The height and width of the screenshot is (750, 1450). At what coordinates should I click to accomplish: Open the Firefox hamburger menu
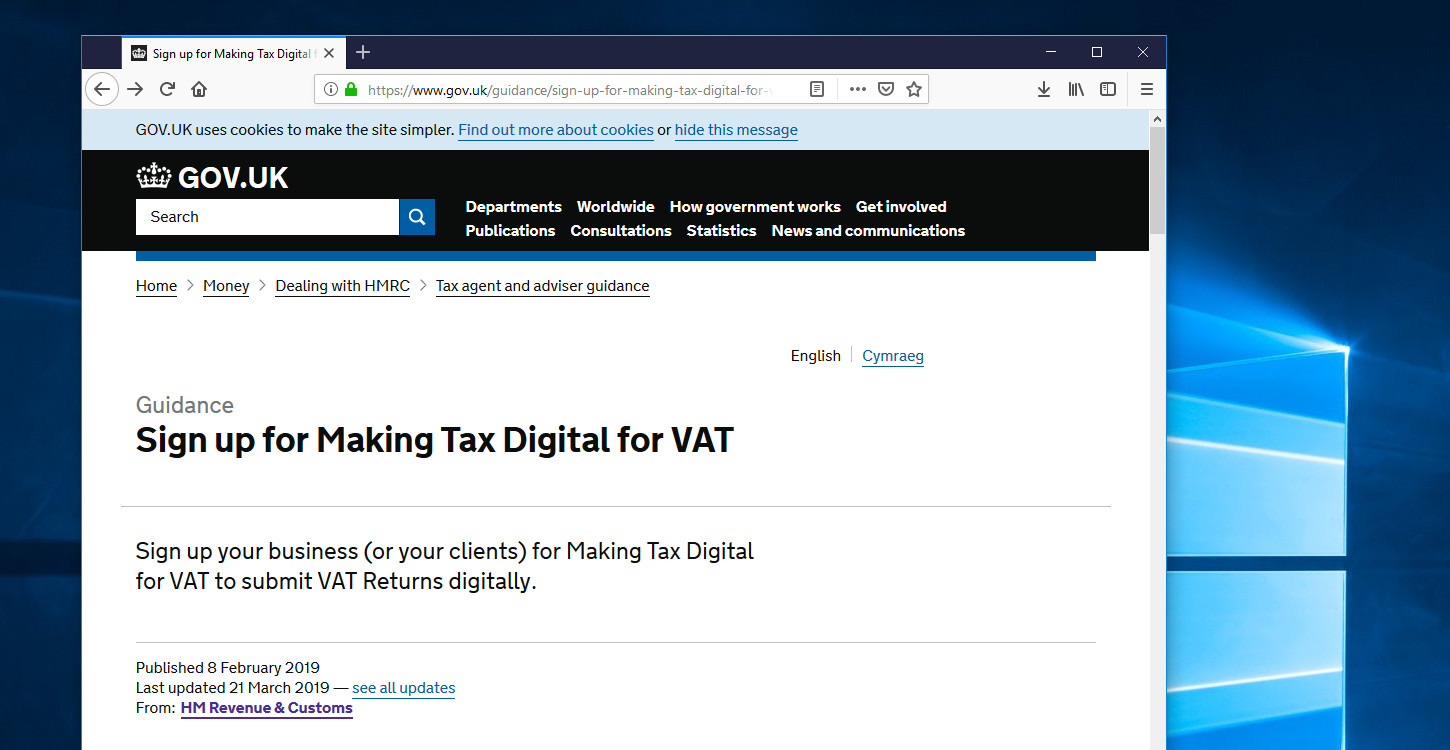tap(1147, 89)
